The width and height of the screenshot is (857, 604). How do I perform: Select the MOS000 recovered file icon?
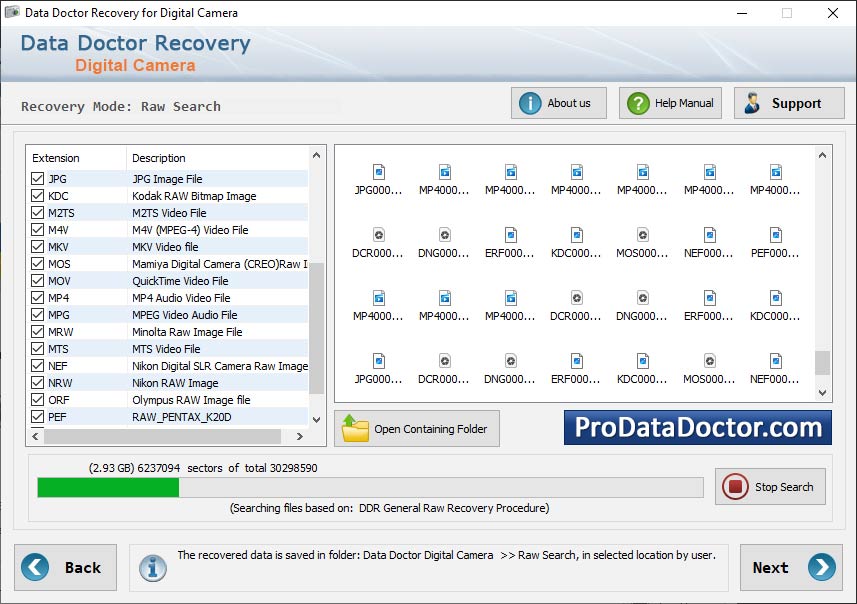click(x=641, y=237)
